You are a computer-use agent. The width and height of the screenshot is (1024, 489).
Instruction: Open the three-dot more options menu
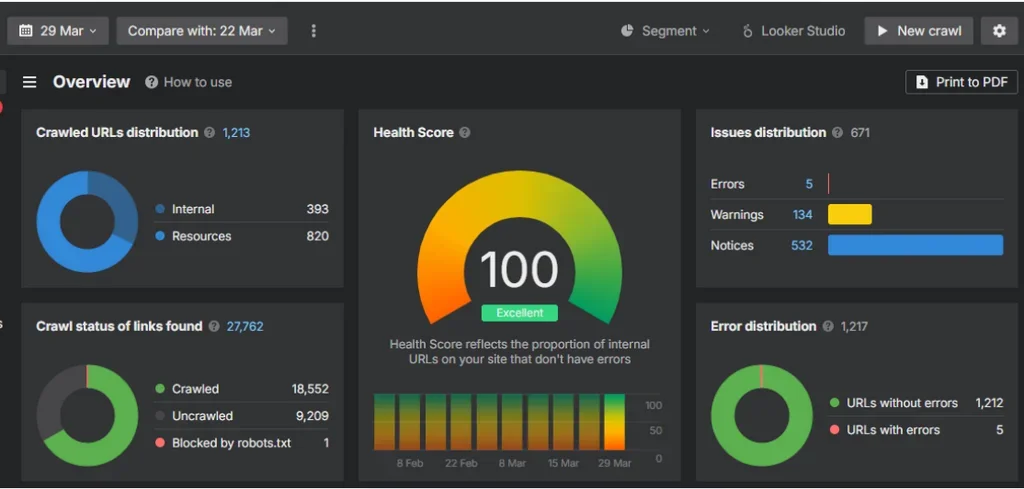pyautogui.click(x=313, y=31)
